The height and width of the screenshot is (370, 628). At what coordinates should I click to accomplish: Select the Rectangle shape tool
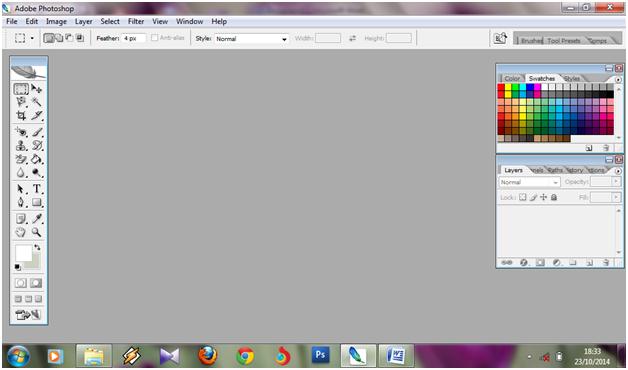coord(36,202)
